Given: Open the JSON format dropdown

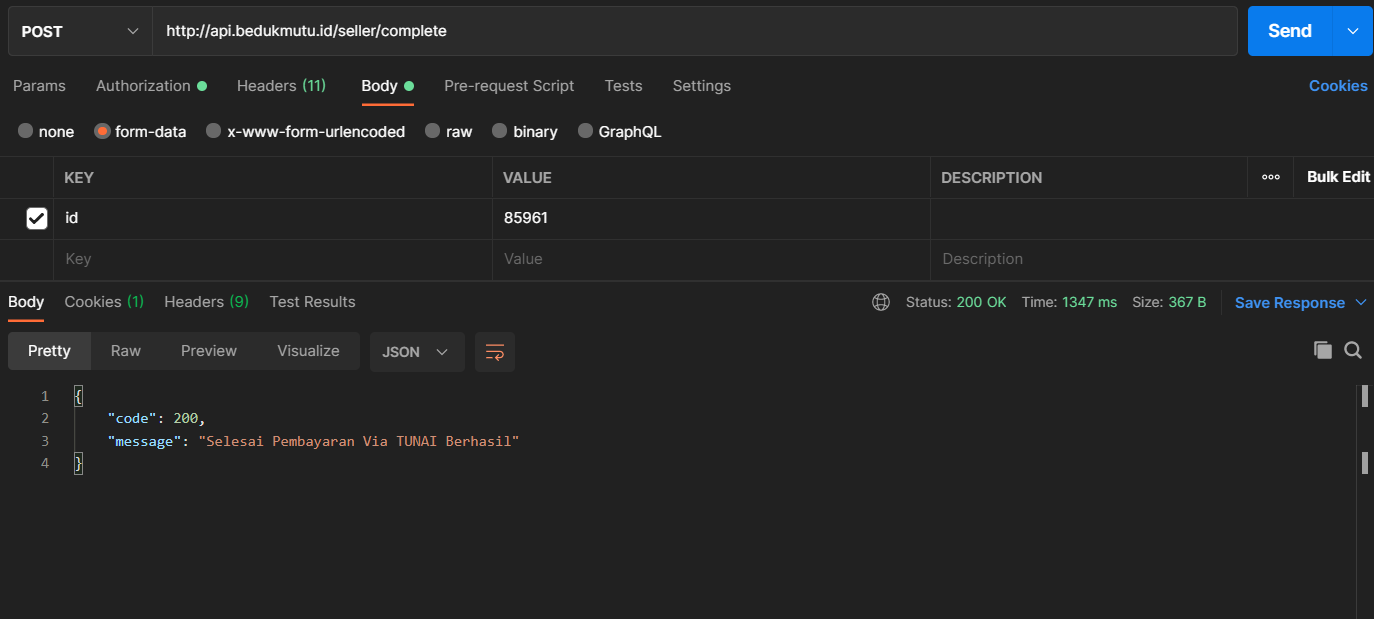Looking at the screenshot, I should [x=416, y=352].
